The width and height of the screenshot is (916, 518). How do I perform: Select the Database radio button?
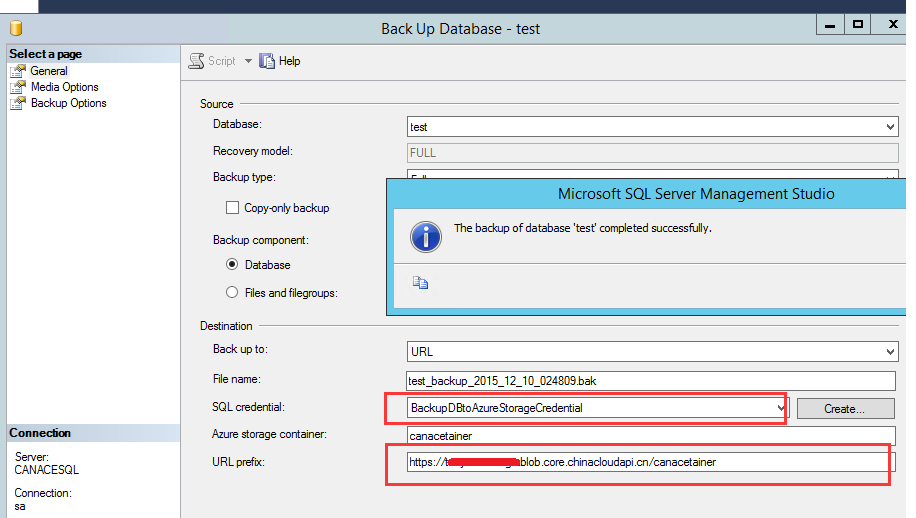tap(233, 265)
